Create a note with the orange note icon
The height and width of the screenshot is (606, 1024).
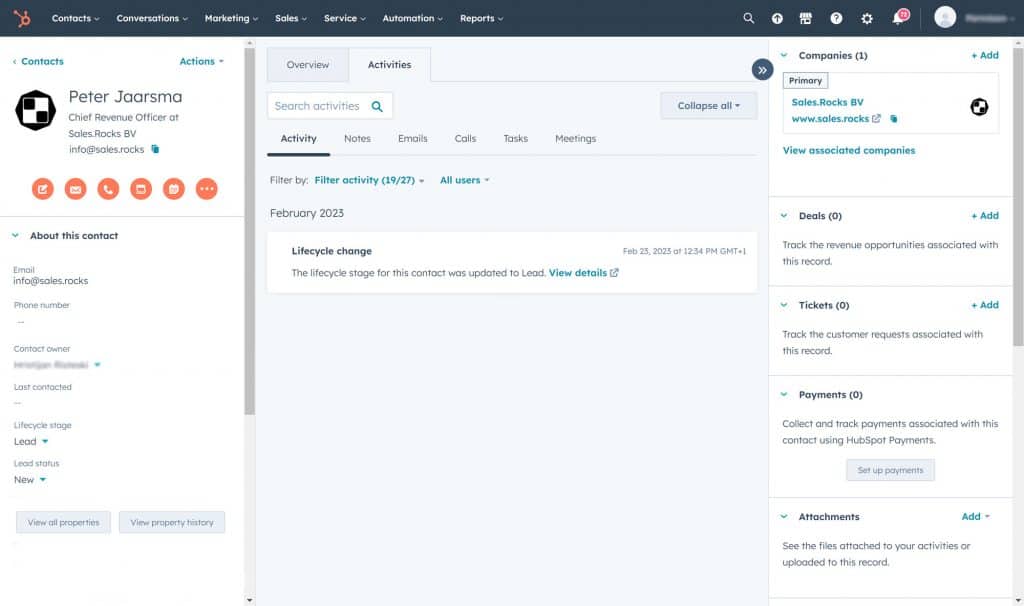tap(42, 188)
